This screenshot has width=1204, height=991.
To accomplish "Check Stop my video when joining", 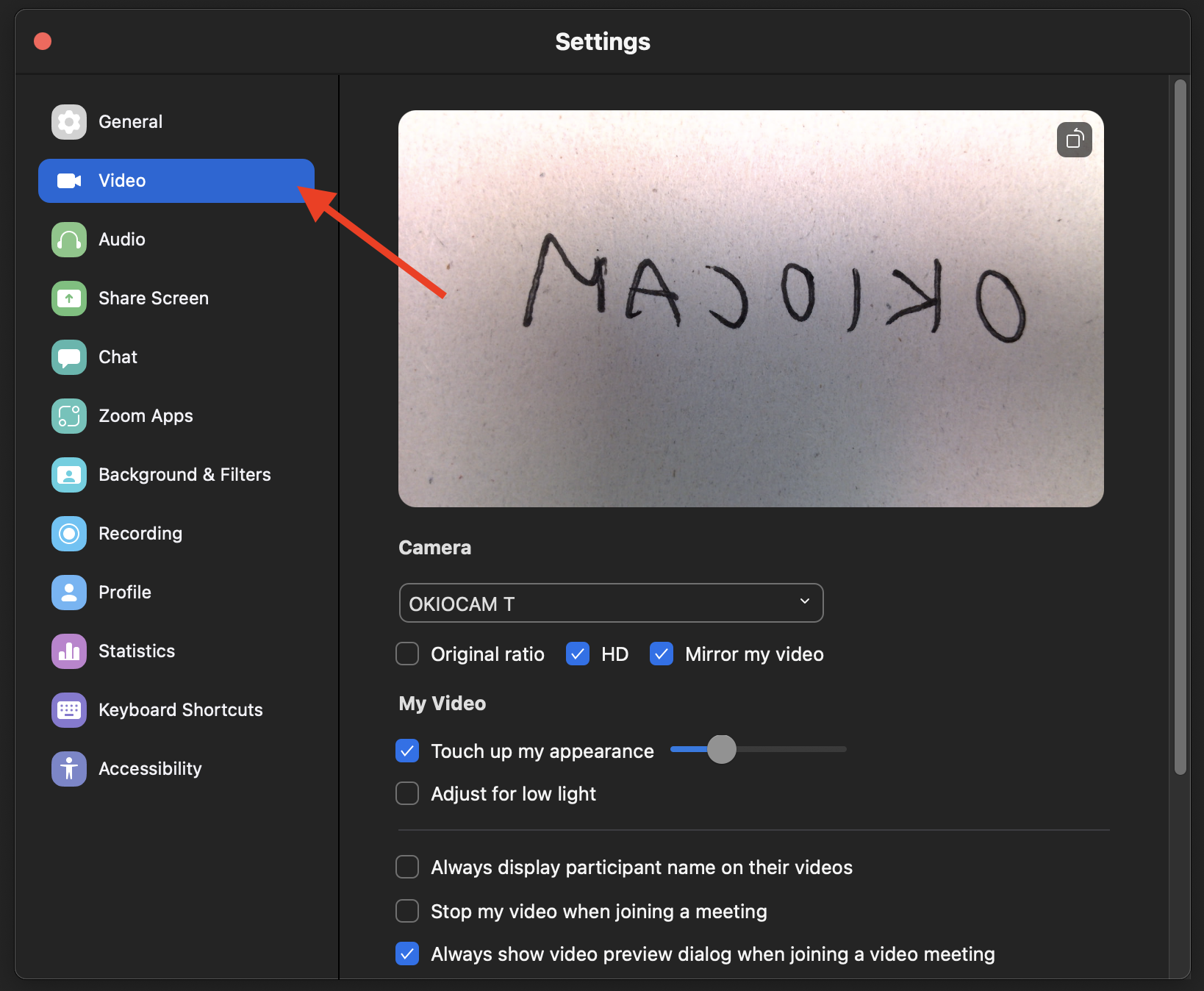I will coord(407,911).
